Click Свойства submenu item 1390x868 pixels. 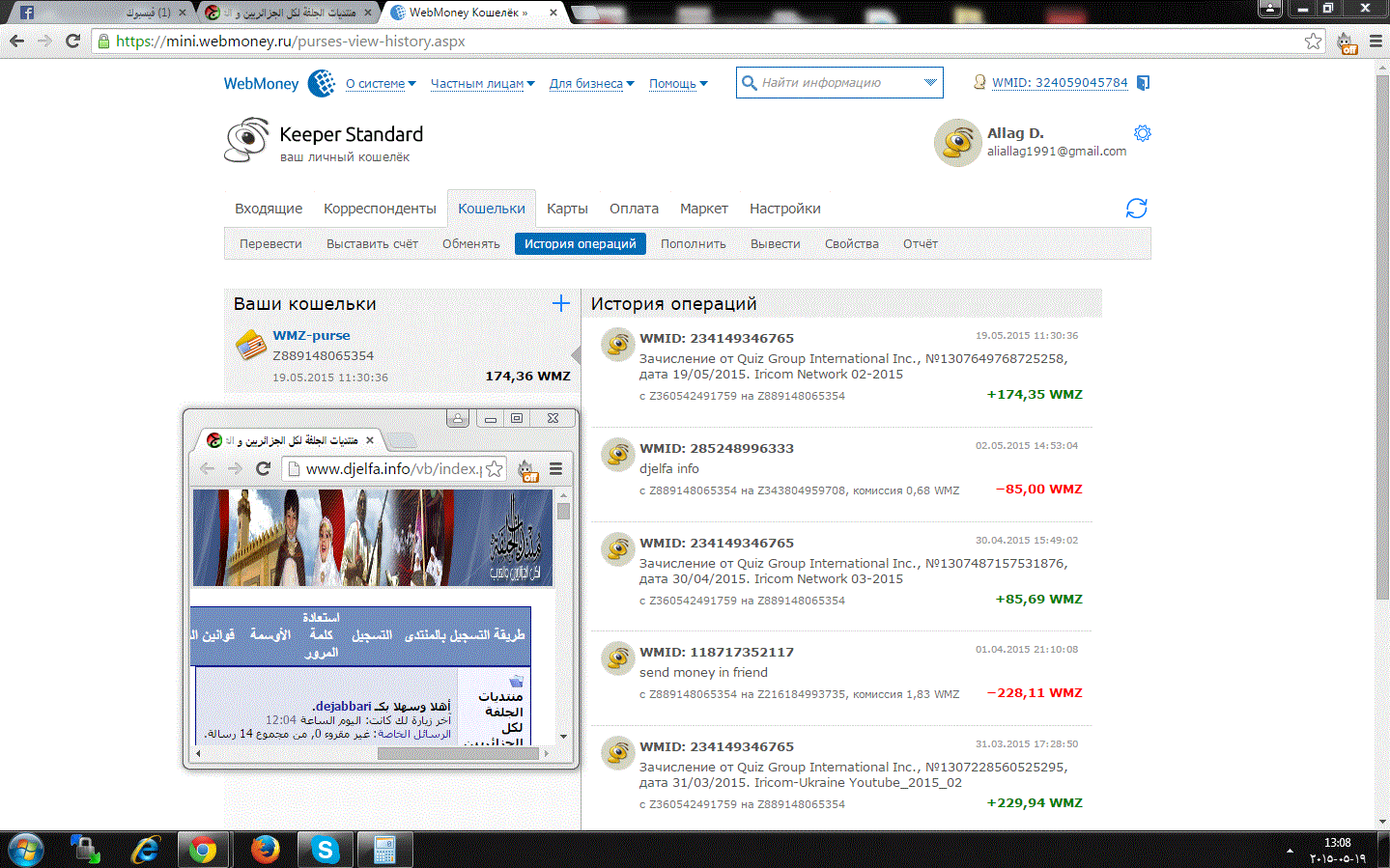(852, 244)
